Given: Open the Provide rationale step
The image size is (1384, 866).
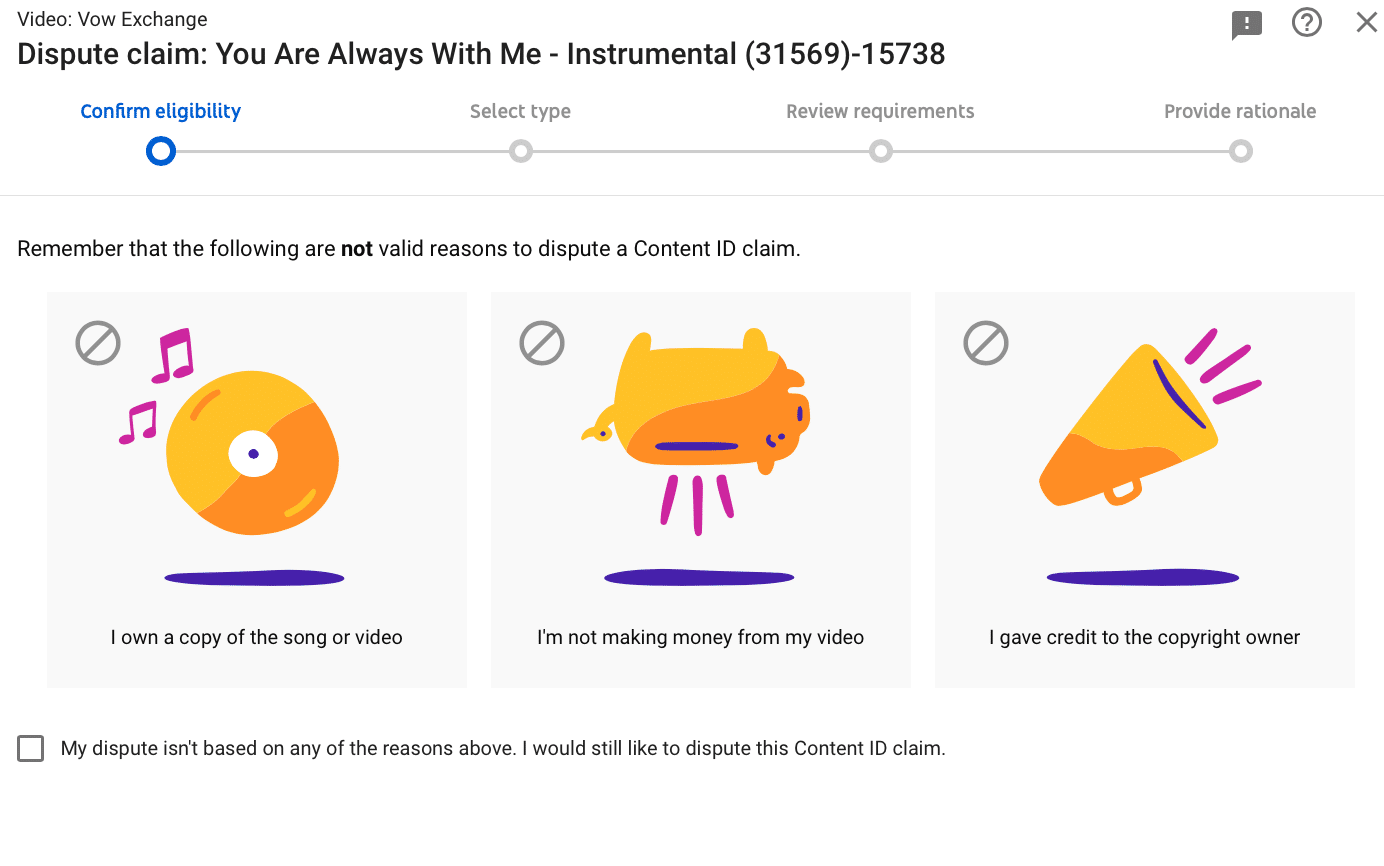Looking at the screenshot, I should pyautogui.click(x=1240, y=111).
